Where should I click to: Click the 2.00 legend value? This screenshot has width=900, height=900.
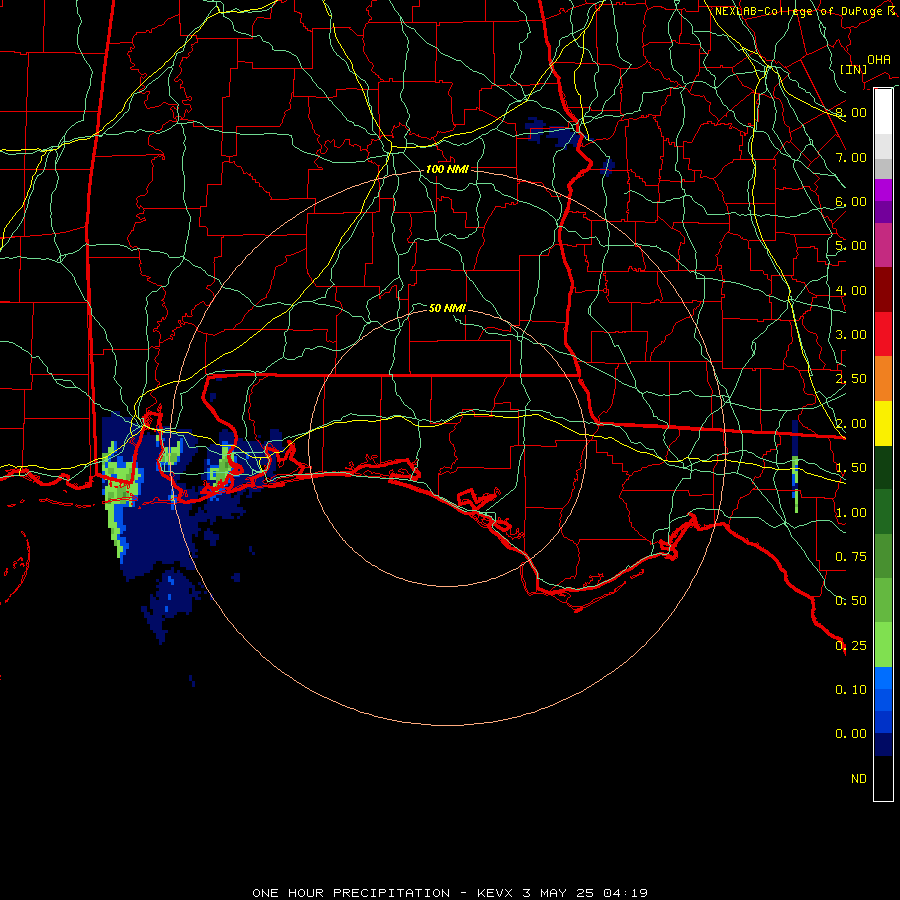coord(851,424)
